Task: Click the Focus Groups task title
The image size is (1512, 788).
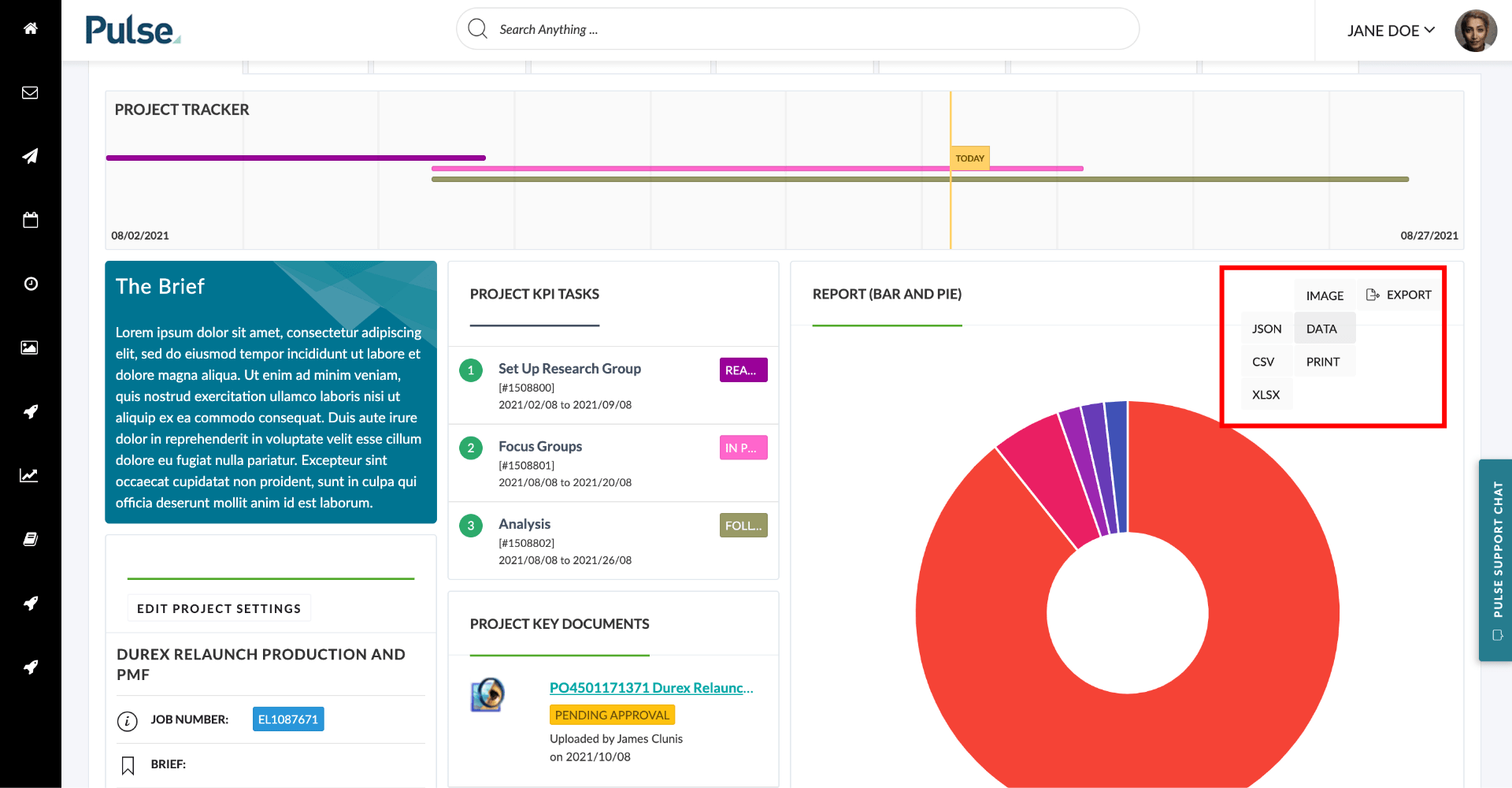Action: [540, 447]
